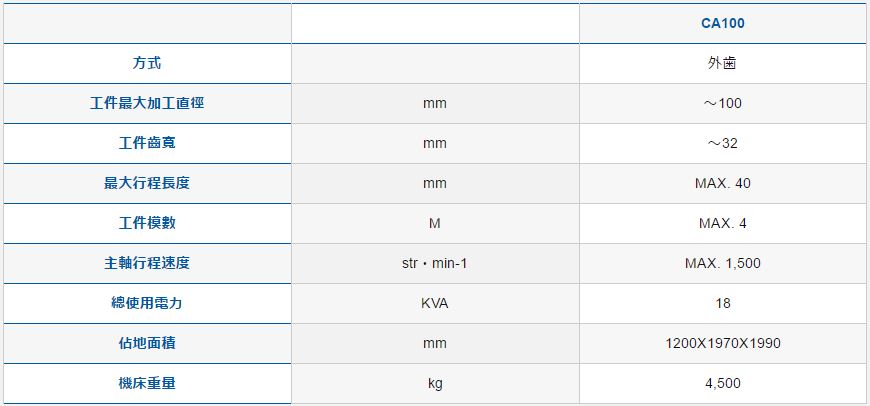Click the MAX. 1,500 value cell
This screenshot has width=870, height=406.
(723, 263)
